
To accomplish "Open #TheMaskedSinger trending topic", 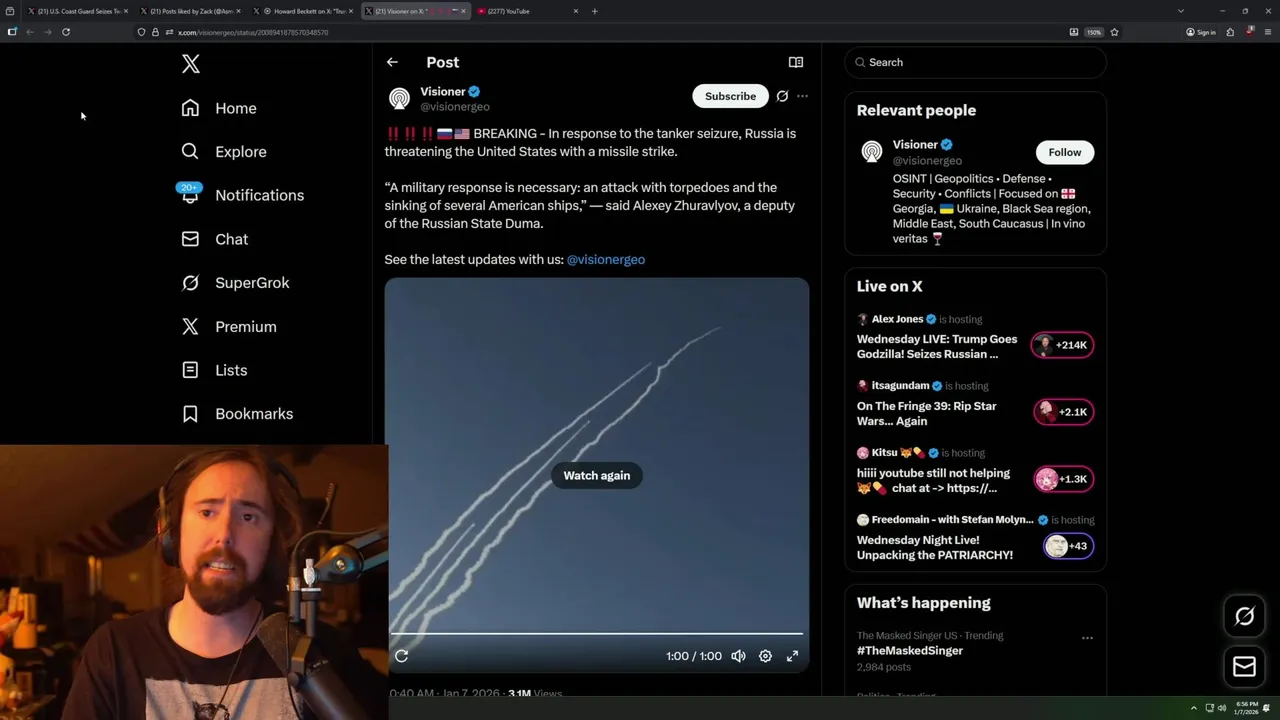I will tap(910, 651).
